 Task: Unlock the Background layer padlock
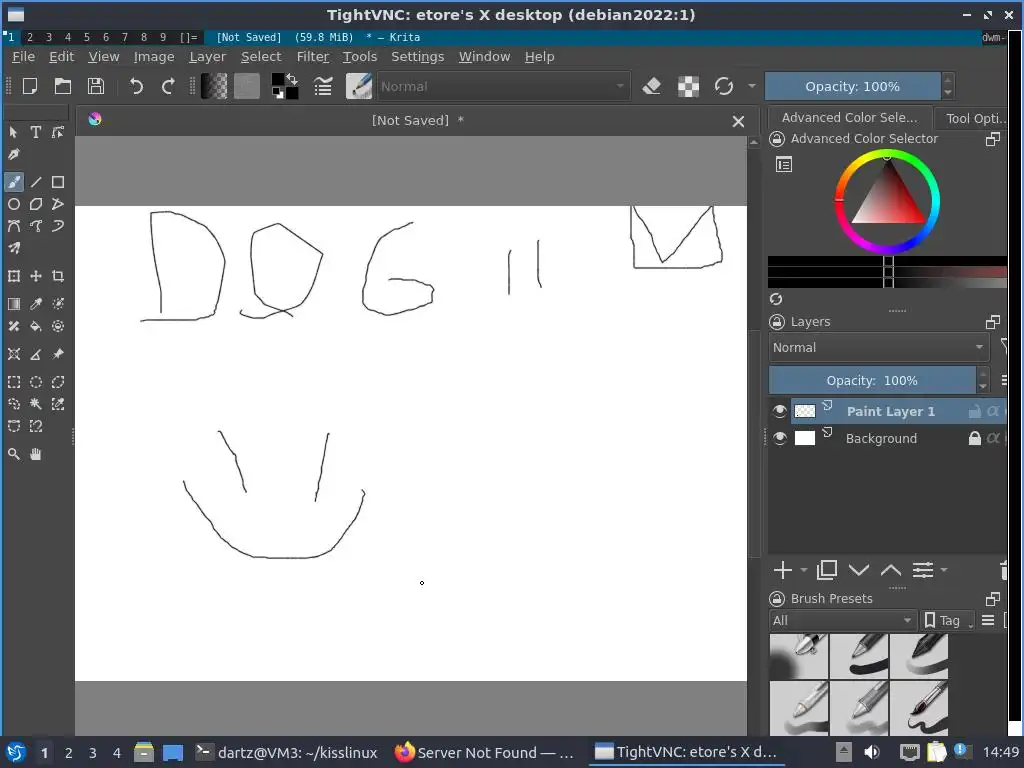tap(974, 438)
